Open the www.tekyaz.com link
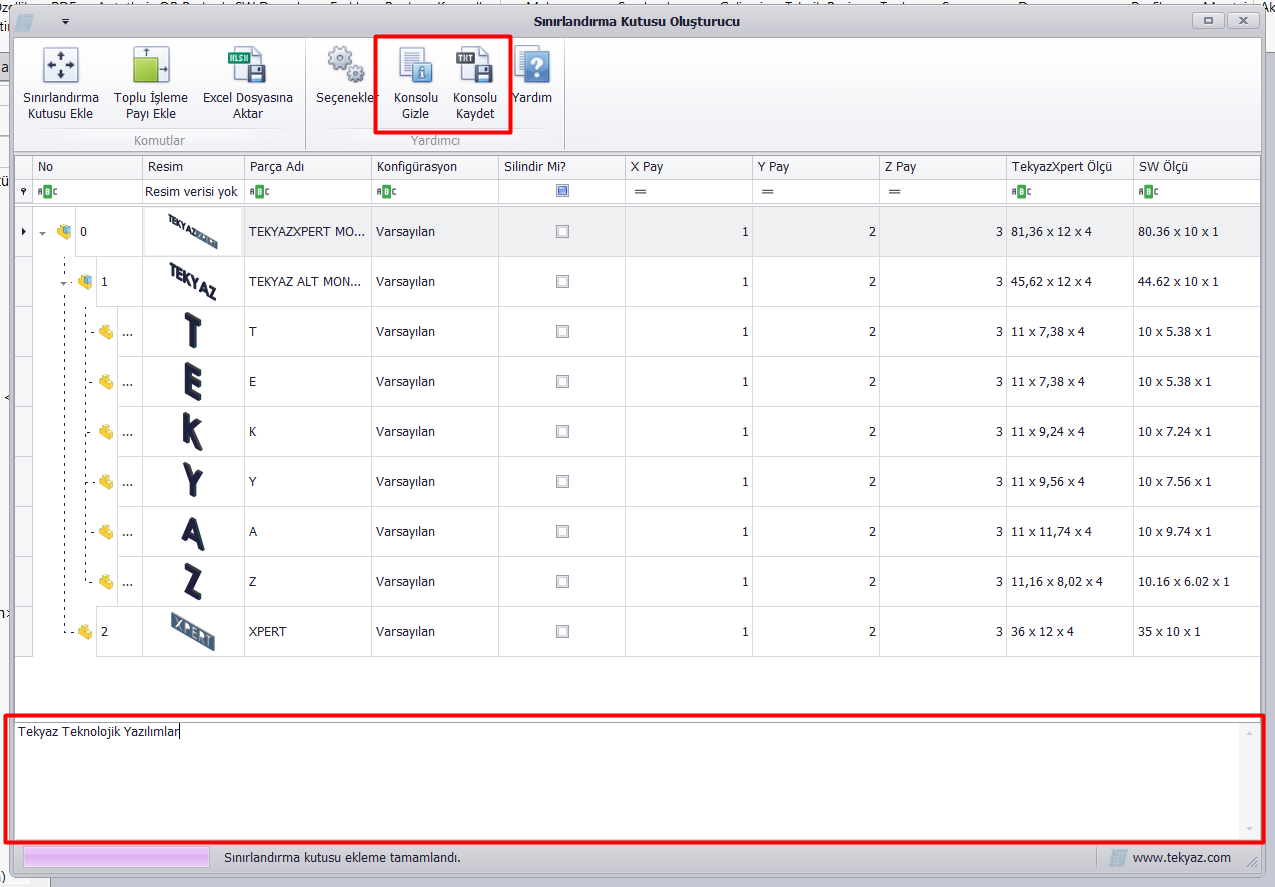The width and height of the screenshot is (1275, 887). pyautogui.click(x=1182, y=858)
